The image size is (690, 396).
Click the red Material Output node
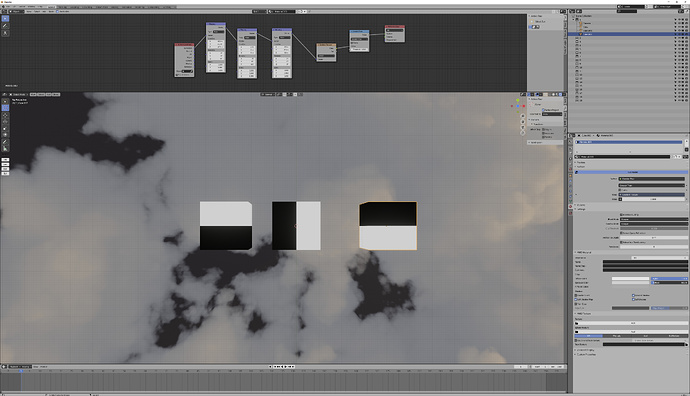tap(395, 34)
